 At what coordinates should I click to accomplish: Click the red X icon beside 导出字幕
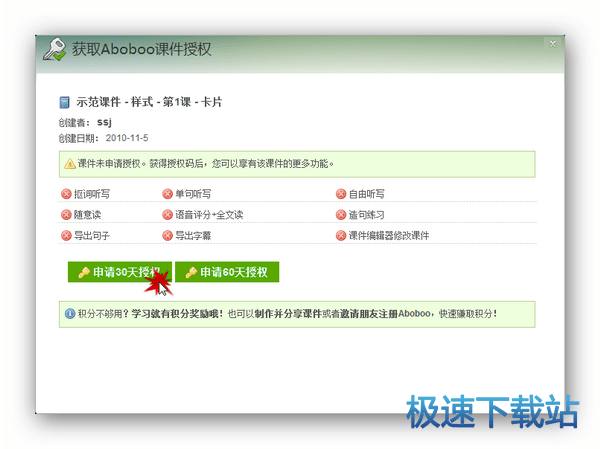pyautogui.click(x=168, y=235)
